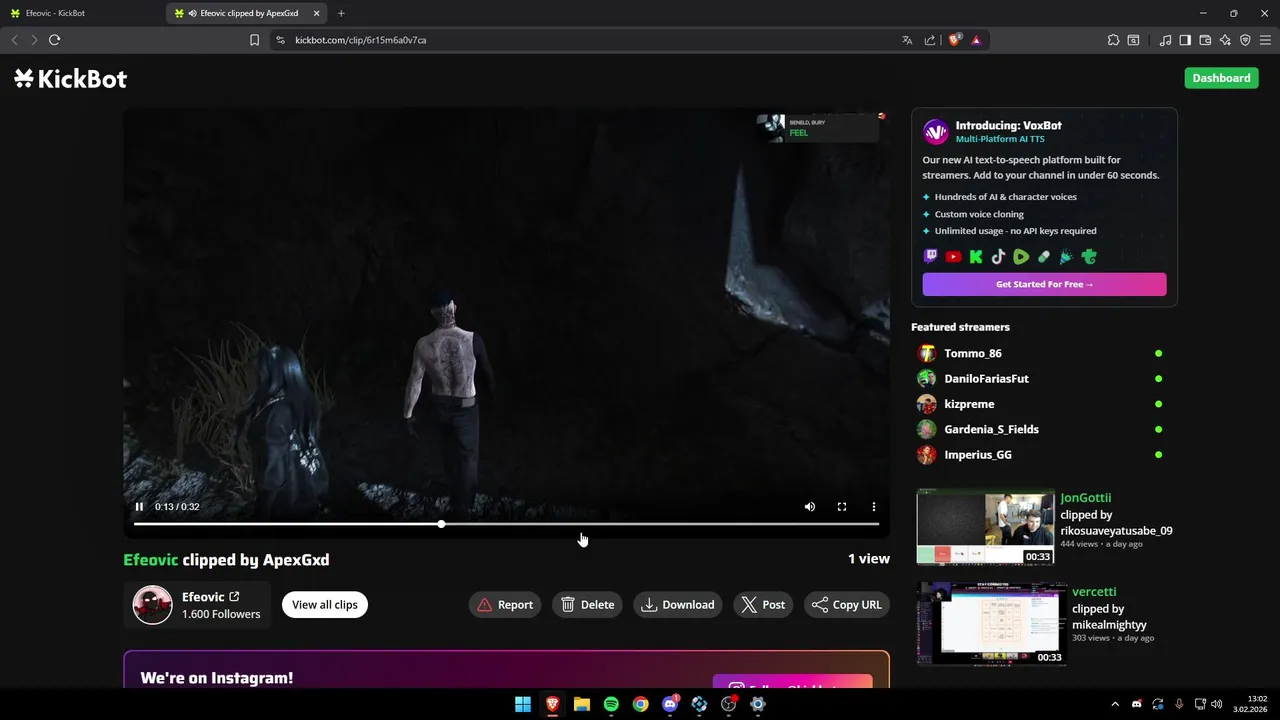The image size is (1280, 720).
Task: Open Efeovic channel external link
Action: 234,597
